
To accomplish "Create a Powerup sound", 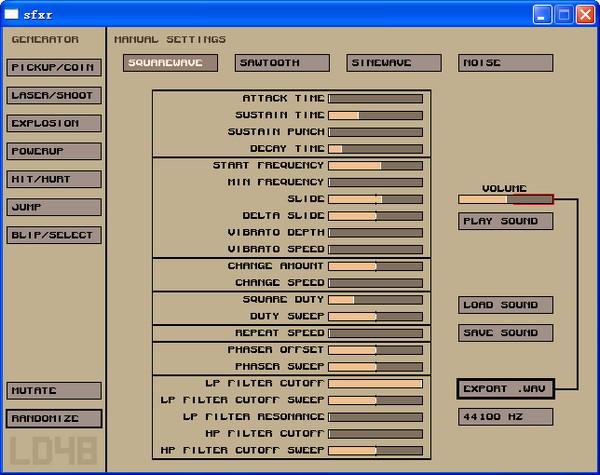I will point(54,152).
